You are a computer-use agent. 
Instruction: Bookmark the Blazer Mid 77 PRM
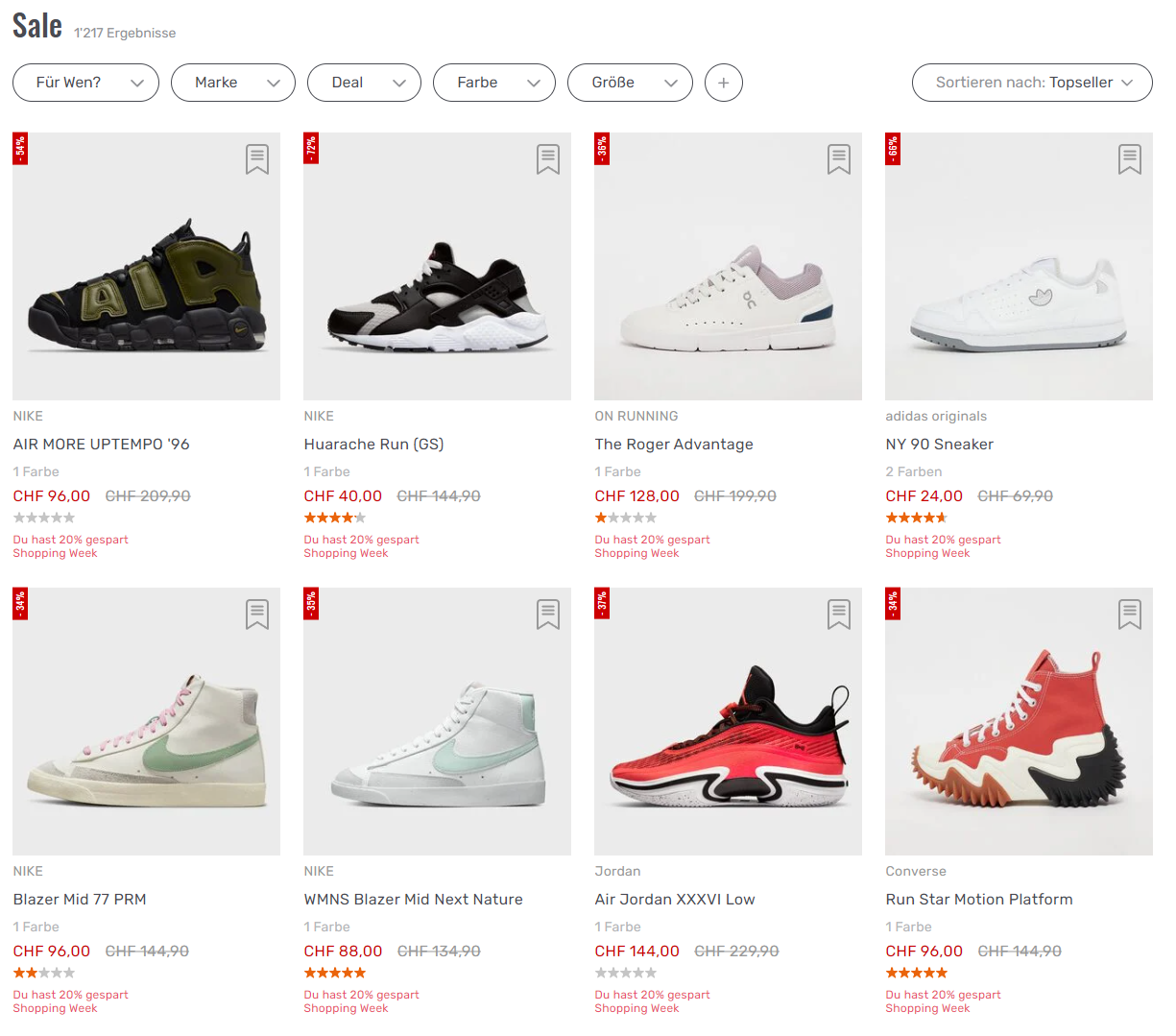[x=257, y=614]
